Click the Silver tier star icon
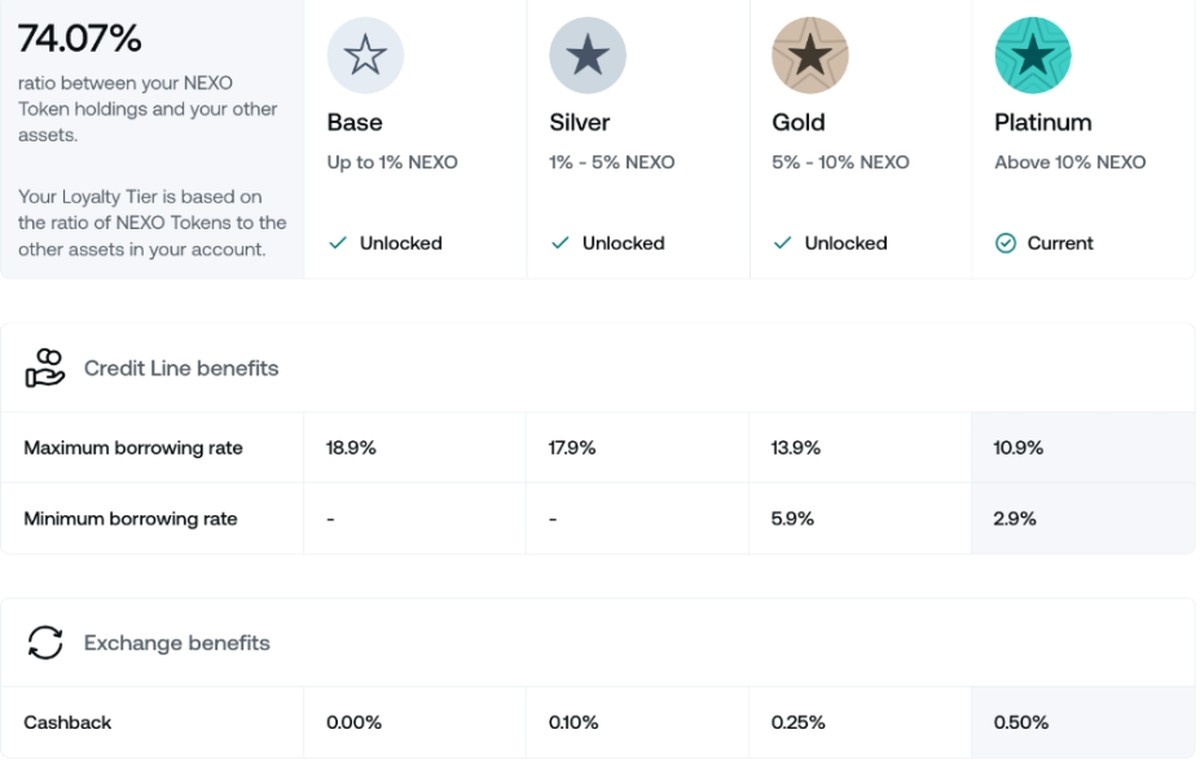 (587, 56)
